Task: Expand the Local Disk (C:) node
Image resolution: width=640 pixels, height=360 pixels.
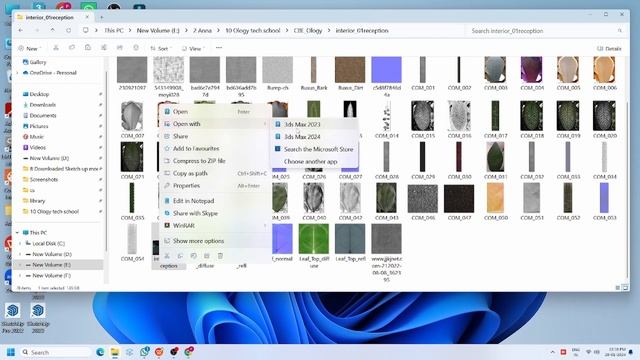Action: click(x=20, y=243)
